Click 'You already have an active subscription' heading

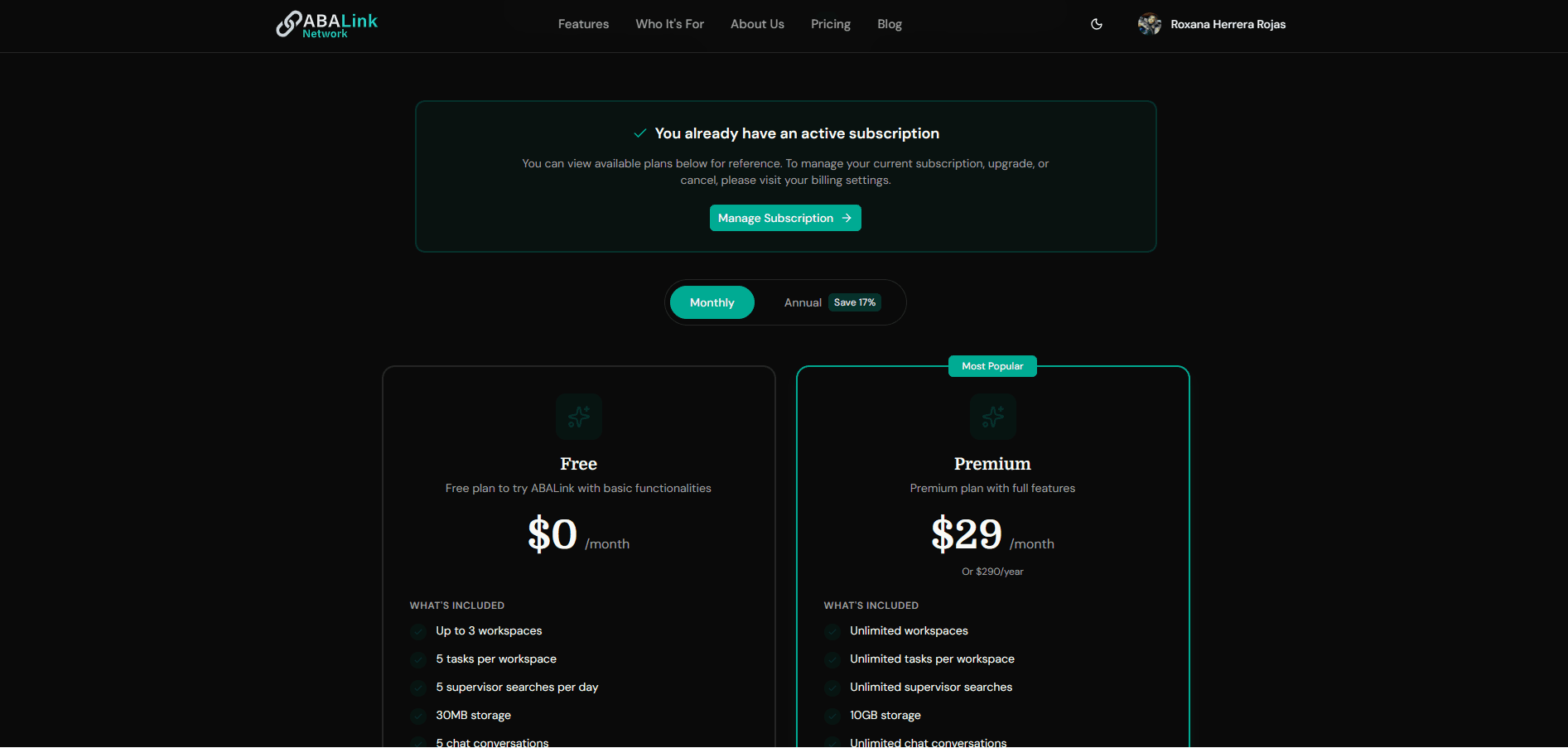coord(797,133)
